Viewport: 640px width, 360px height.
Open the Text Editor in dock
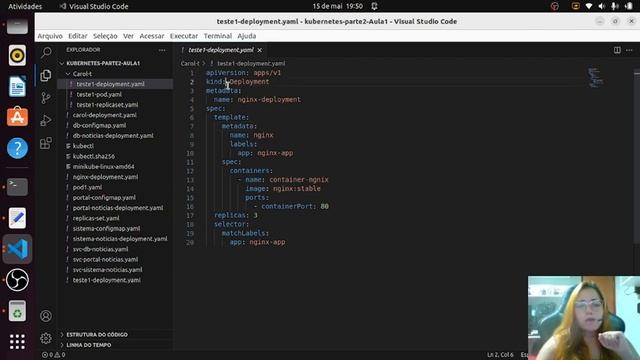click(17, 218)
